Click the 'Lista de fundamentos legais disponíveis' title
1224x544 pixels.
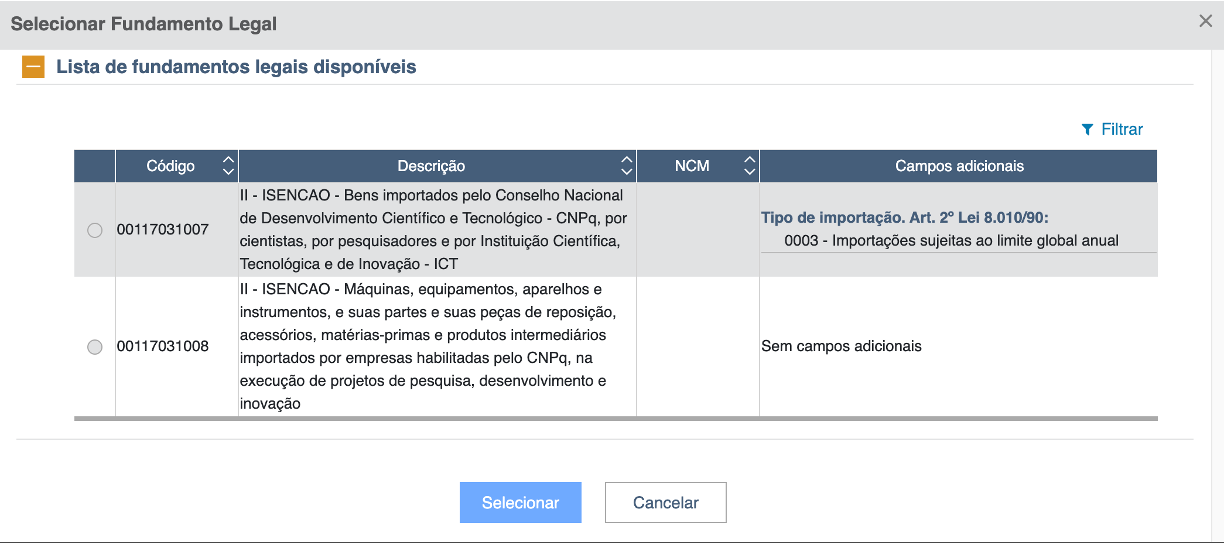tap(236, 67)
